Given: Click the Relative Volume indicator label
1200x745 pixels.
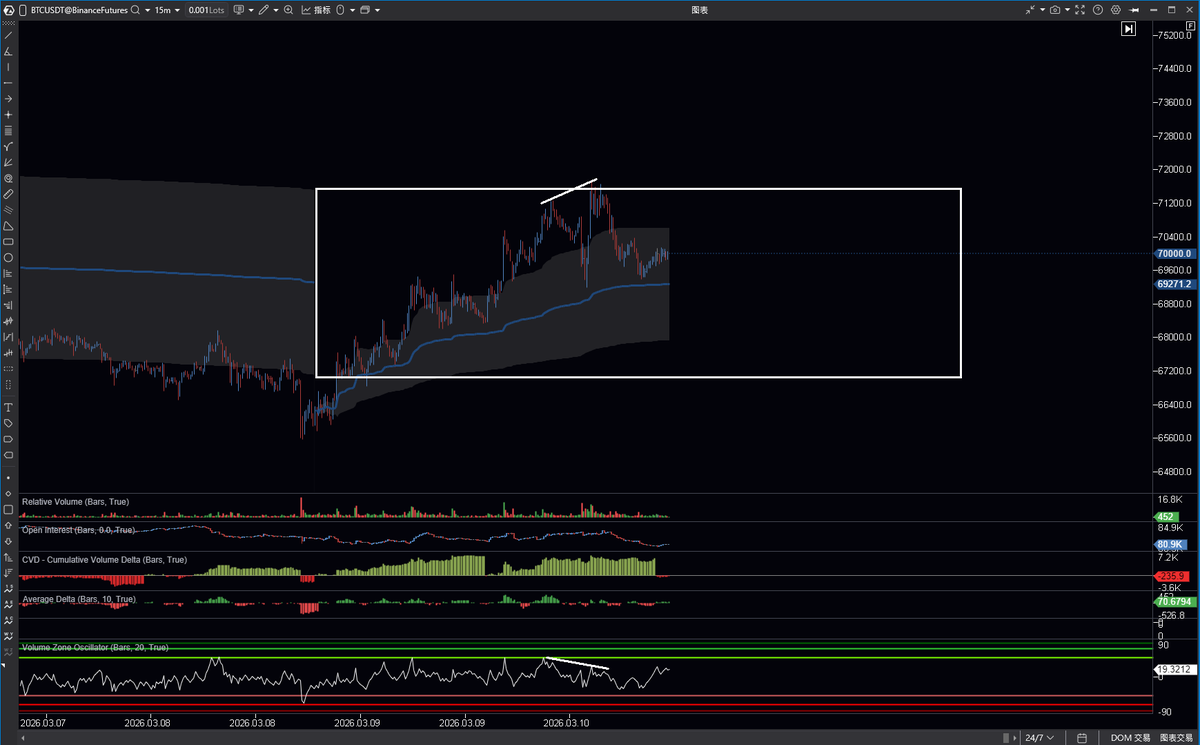Looking at the screenshot, I should tap(75, 501).
